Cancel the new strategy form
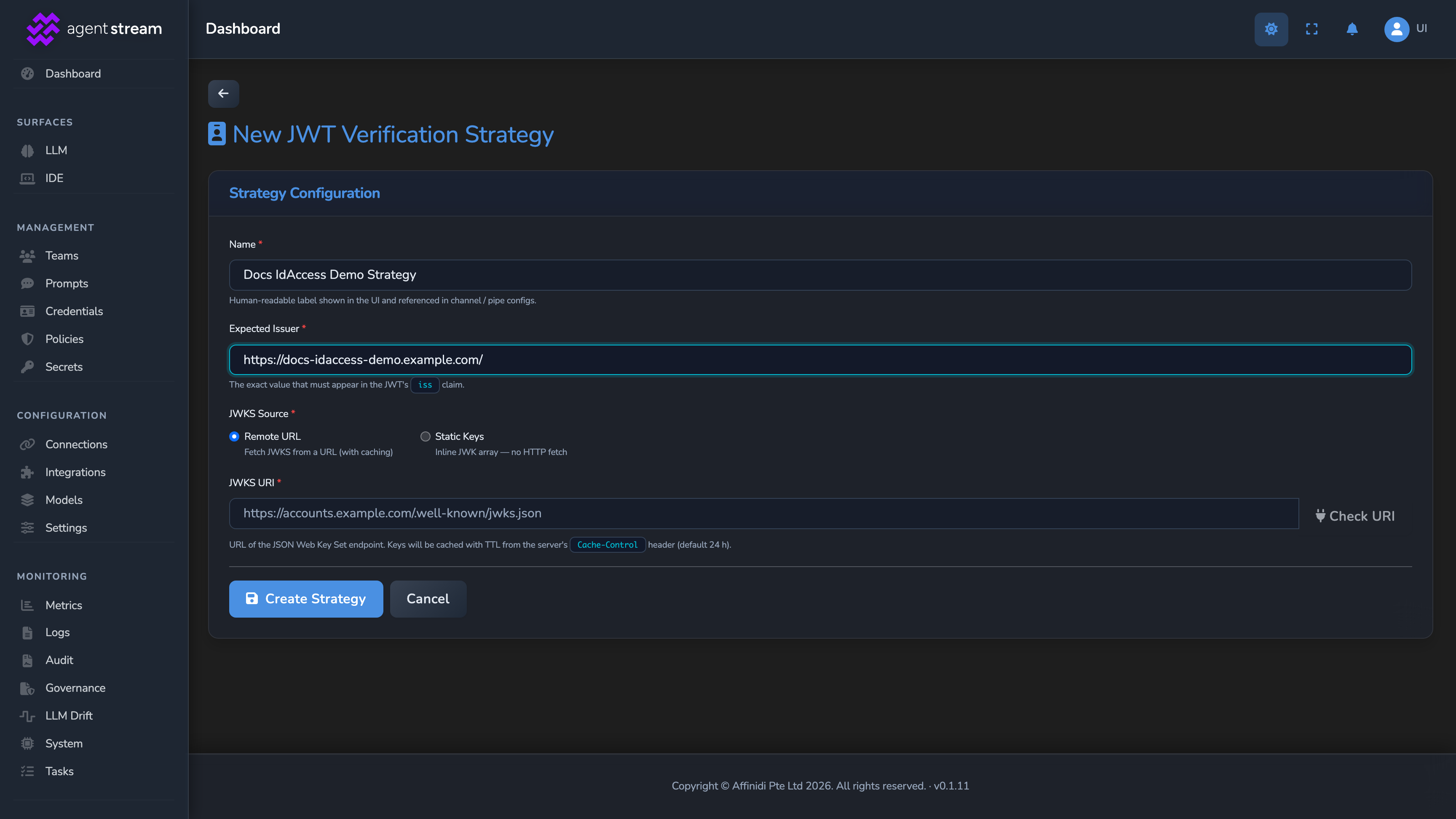Screen dimensions: 1456x819 (x=428, y=599)
